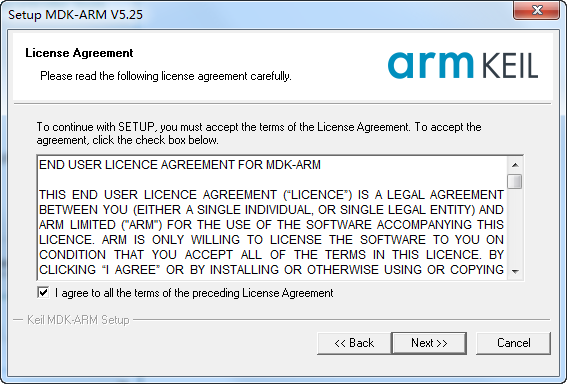Close the setup window with the red X
The width and height of the screenshot is (567, 384).
[537, 10]
